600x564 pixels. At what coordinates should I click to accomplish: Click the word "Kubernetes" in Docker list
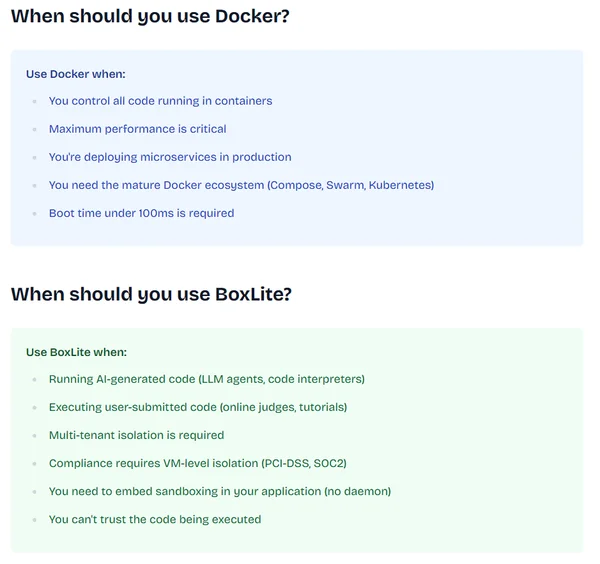[x=399, y=185]
